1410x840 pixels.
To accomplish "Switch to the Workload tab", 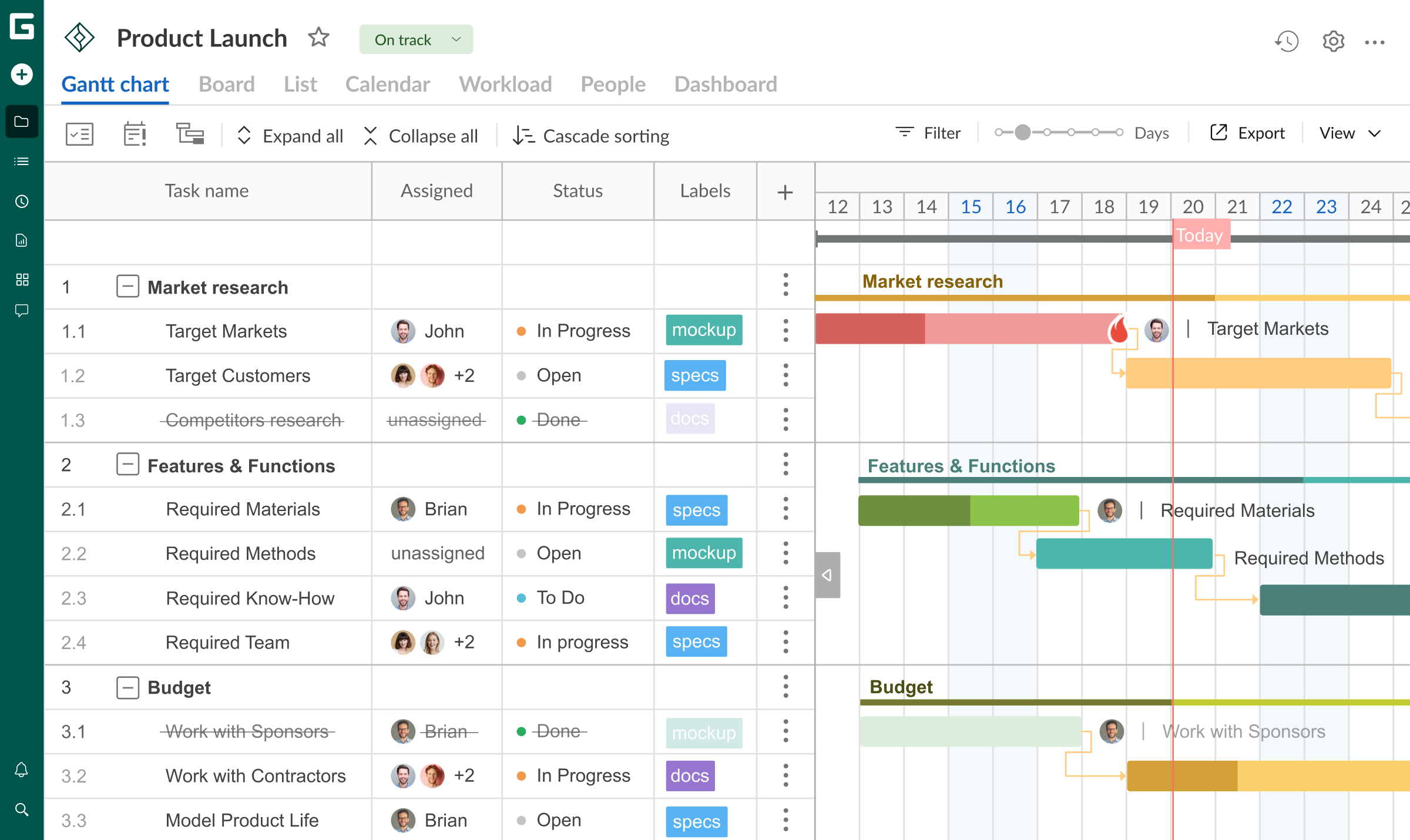I will (505, 84).
